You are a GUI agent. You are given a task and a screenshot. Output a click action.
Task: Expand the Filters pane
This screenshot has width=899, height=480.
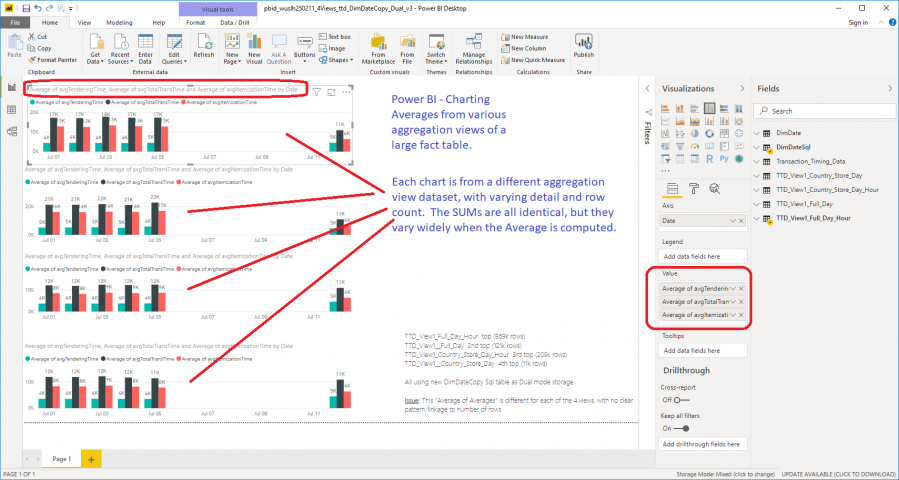click(x=648, y=88)
